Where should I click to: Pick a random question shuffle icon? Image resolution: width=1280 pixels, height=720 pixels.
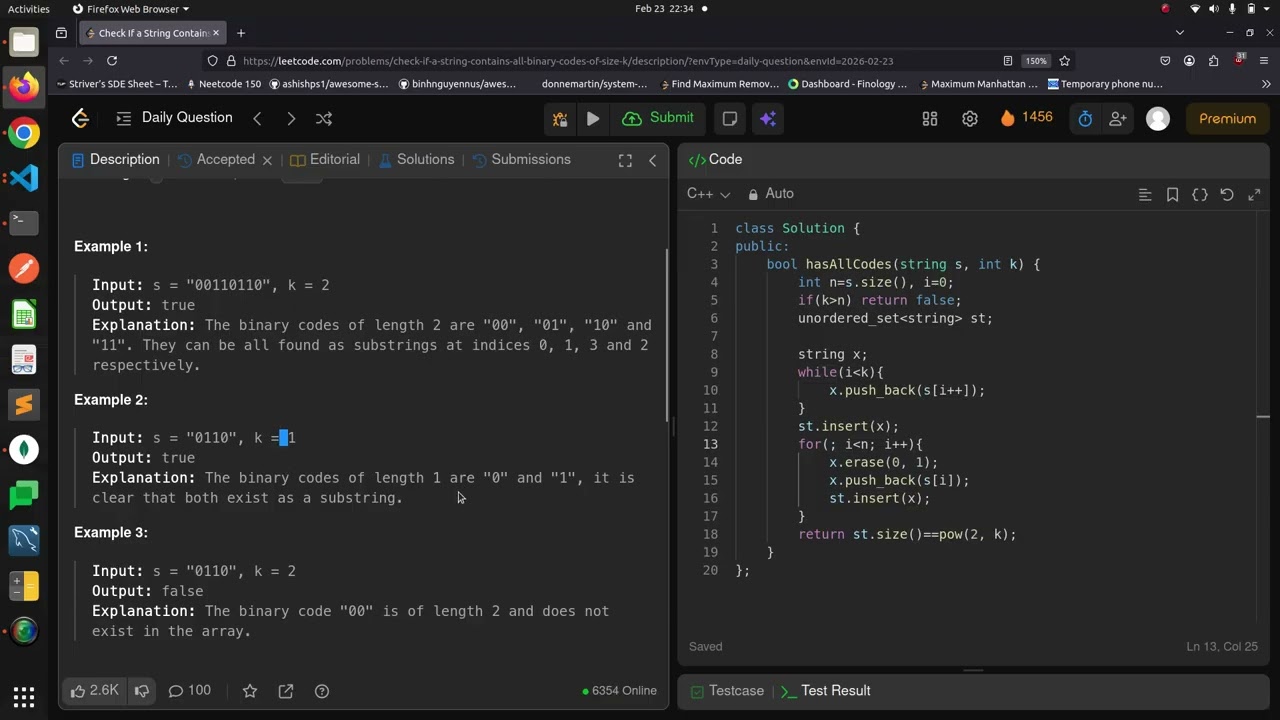(x=324, y=118)
